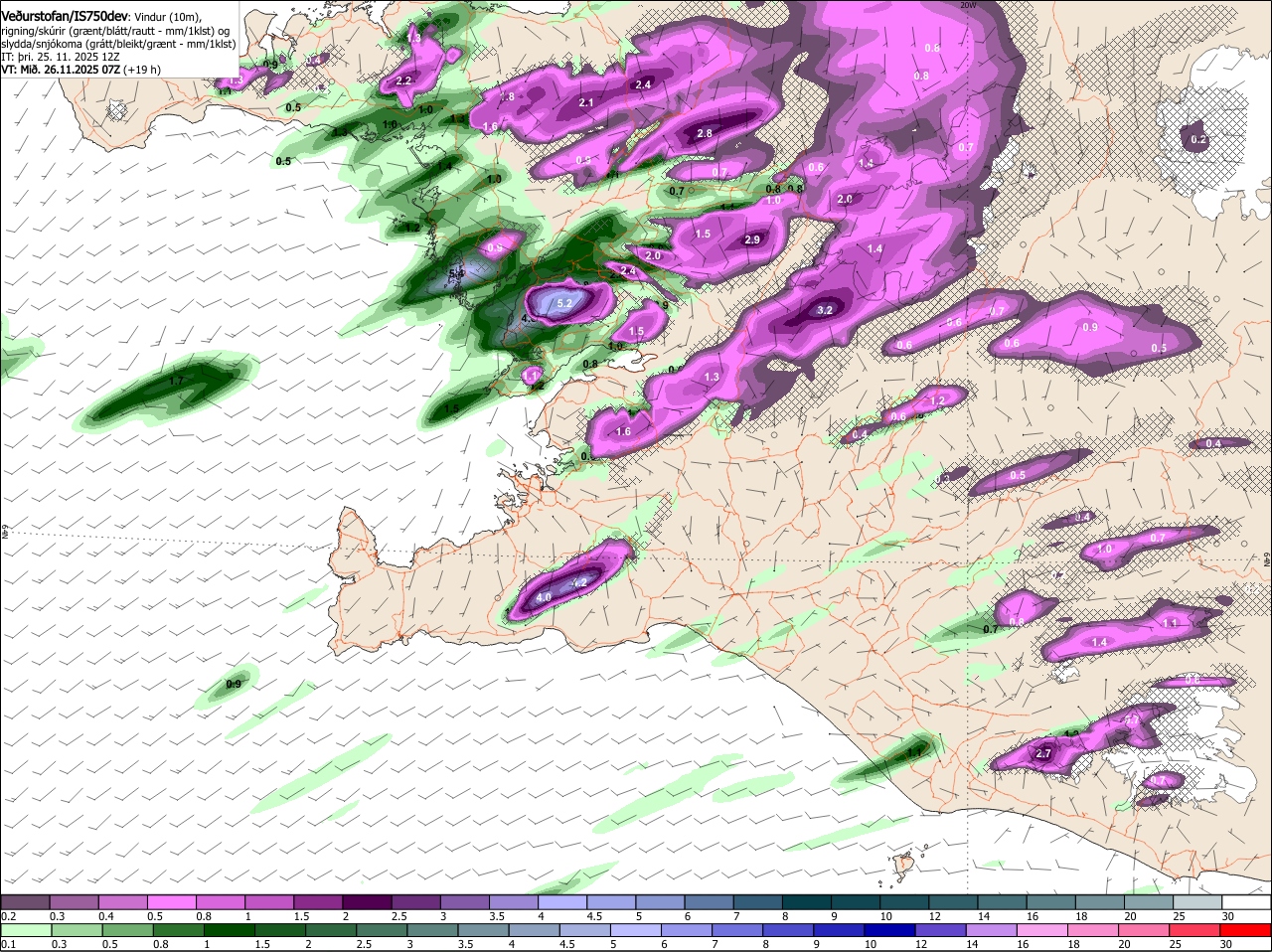Click the 2.1 snowfall value on the map
1272x952 pixels.
pos(585,102)
